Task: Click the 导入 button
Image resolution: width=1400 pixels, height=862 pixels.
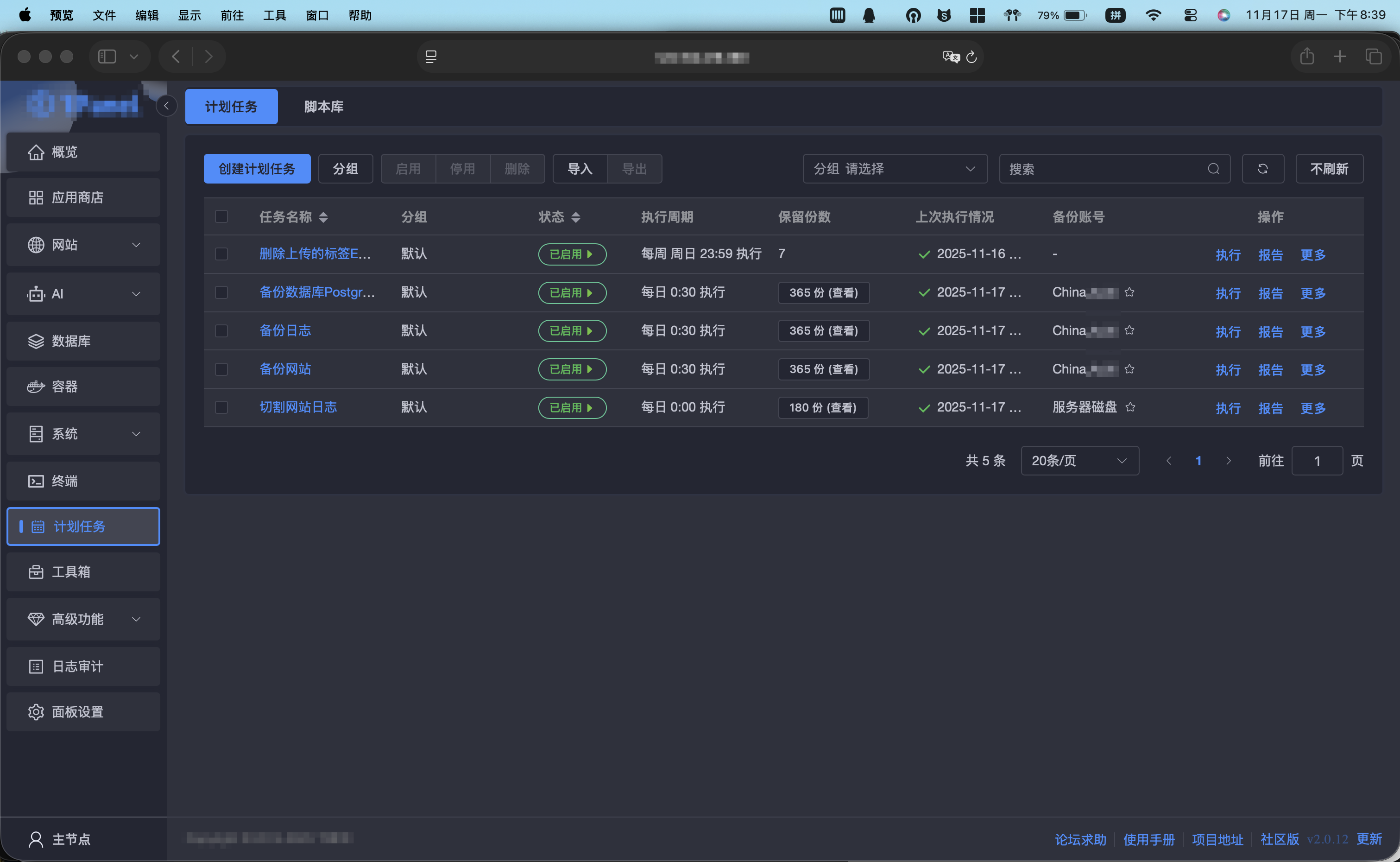Action: click(580, 169)
